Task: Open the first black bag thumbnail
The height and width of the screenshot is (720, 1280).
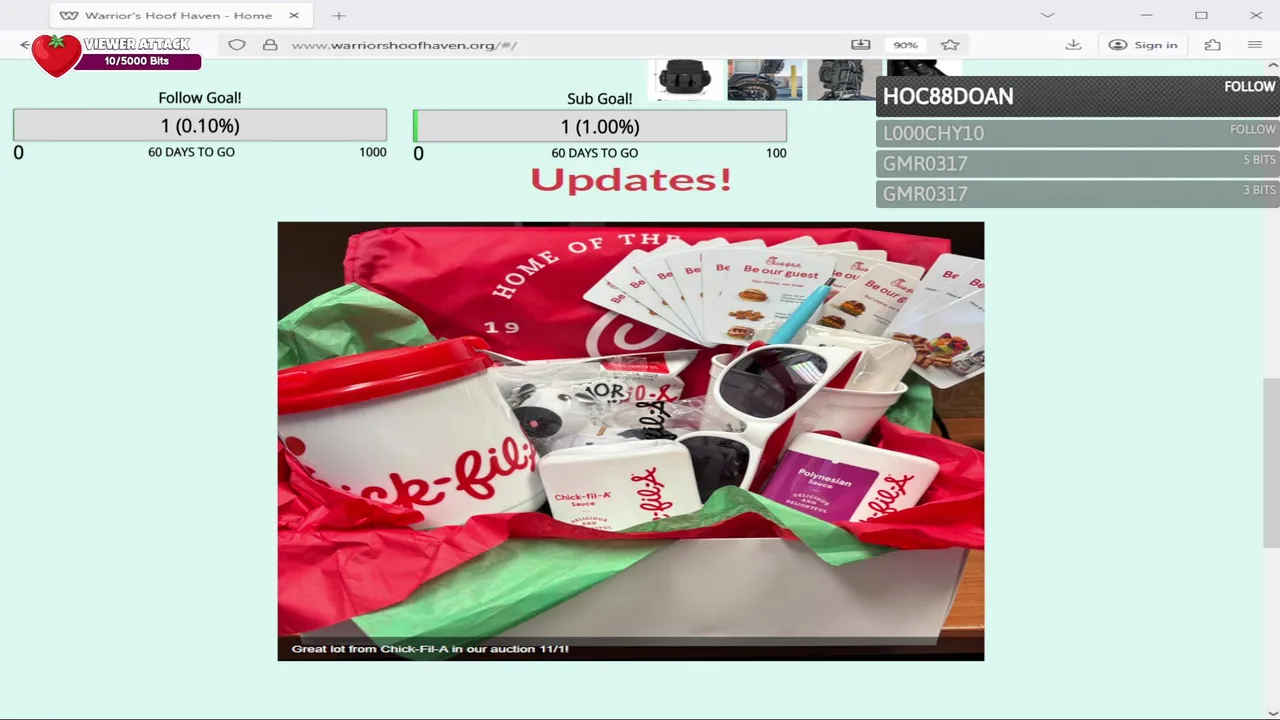Action: (x=685, y=80)
